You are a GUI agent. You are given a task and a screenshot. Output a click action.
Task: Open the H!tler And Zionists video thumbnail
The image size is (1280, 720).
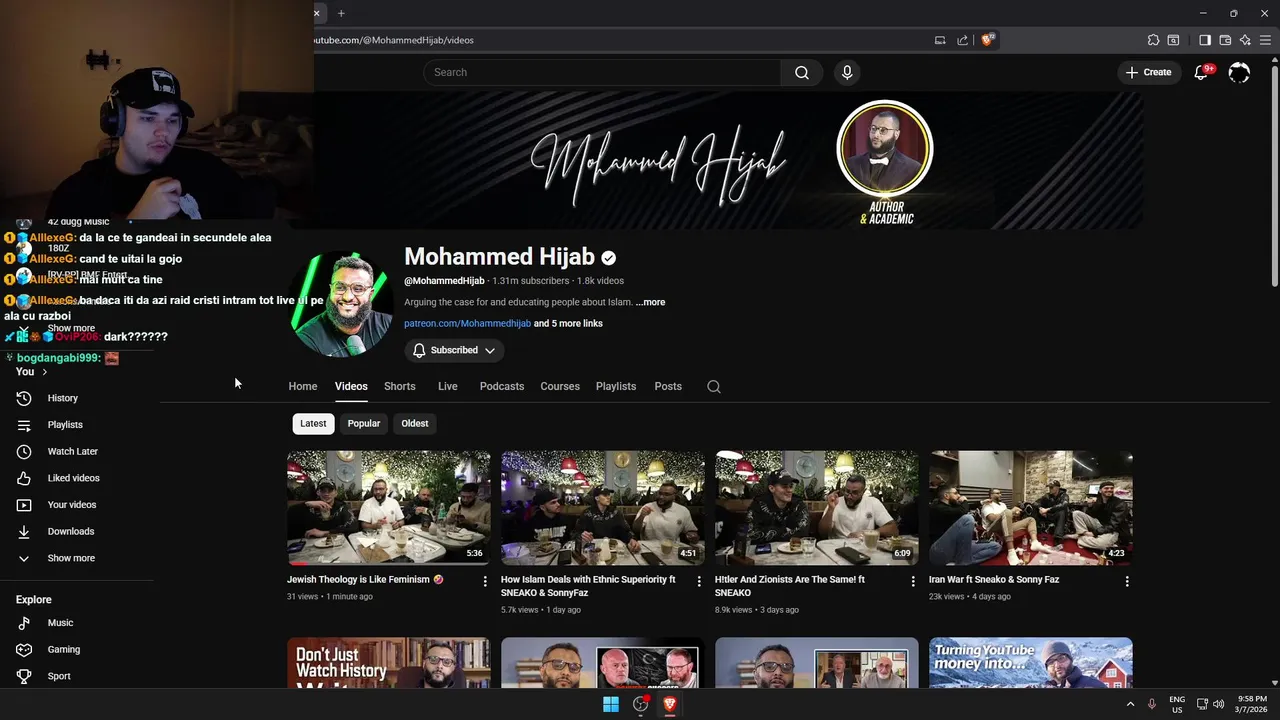[x=817, y=508]
